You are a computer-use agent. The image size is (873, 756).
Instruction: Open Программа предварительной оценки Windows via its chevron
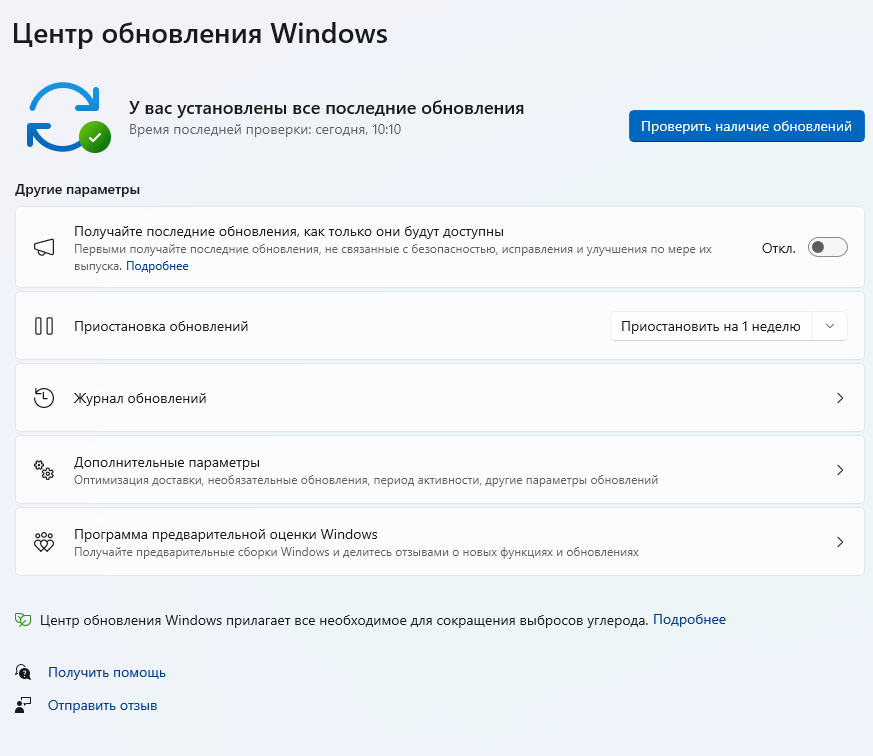point(840,542)
